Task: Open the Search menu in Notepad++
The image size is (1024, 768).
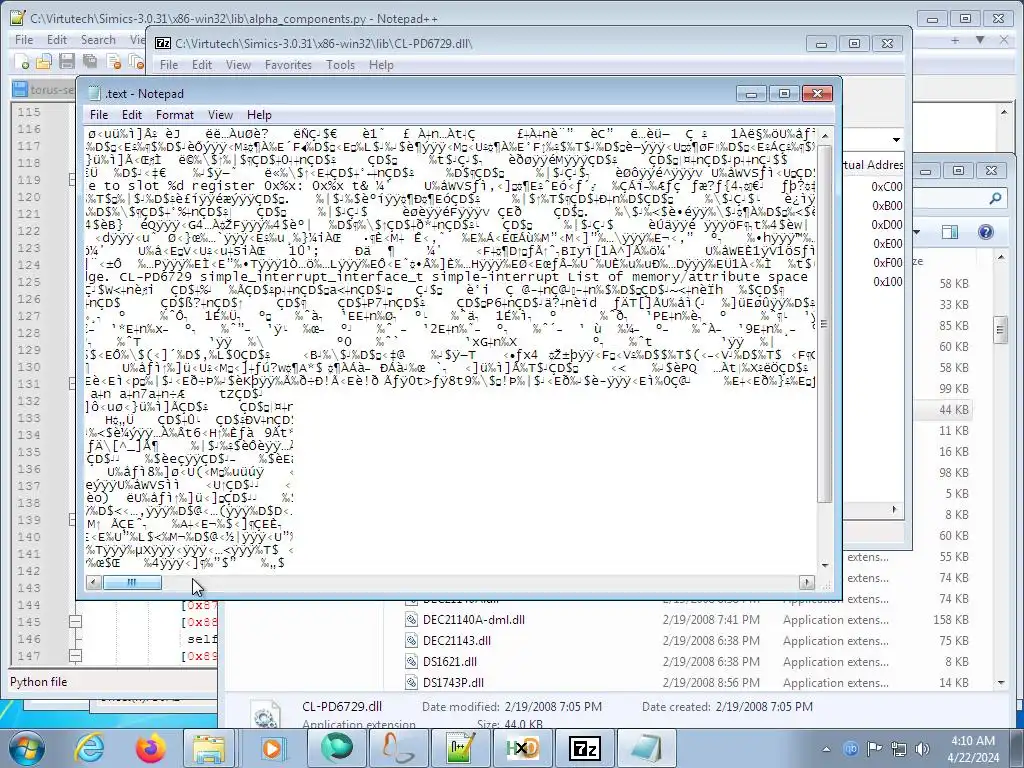Action: [x=98, y=40]
